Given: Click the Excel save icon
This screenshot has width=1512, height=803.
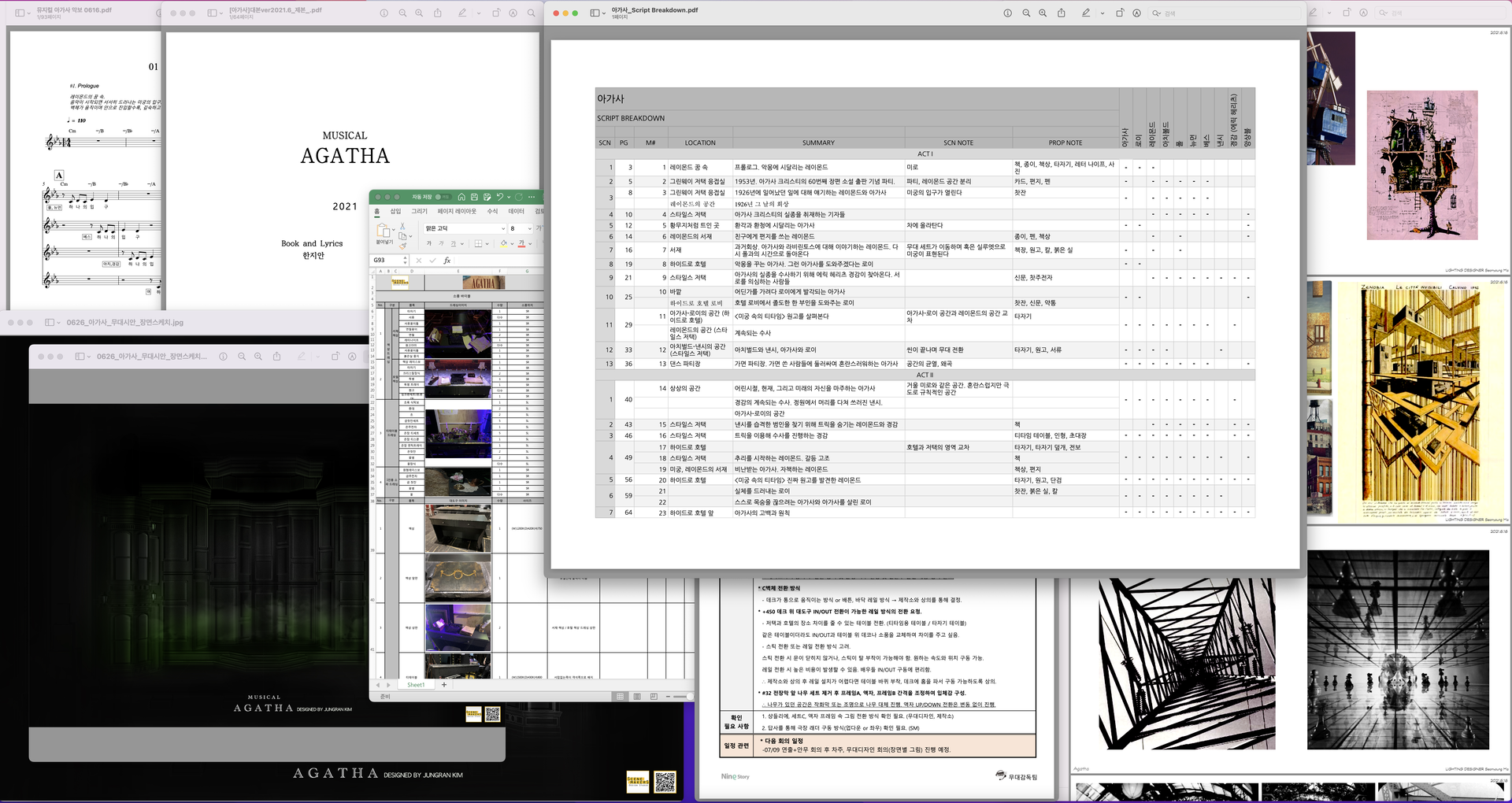Looking at the screenshot, I should 474,197.
